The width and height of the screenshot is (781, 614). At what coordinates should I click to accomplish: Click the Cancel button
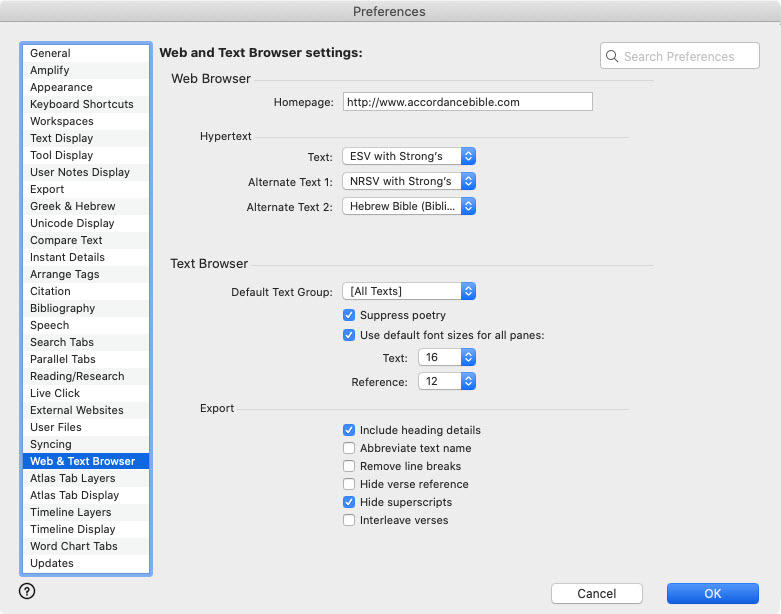click(x=596, y=593)
